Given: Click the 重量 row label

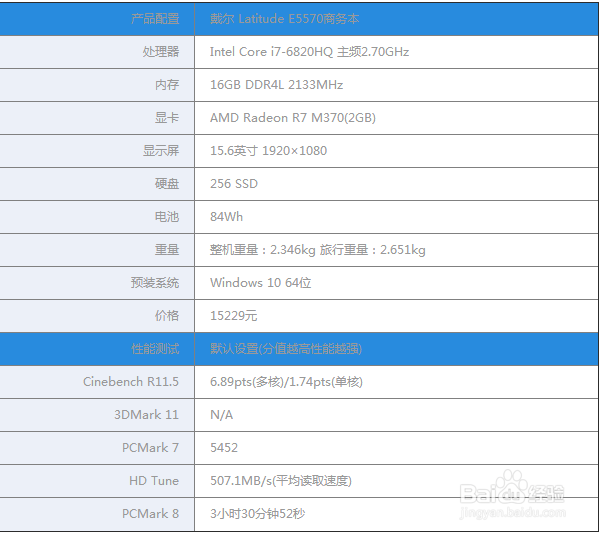Looking at the screenshot, I should [167, 249].
